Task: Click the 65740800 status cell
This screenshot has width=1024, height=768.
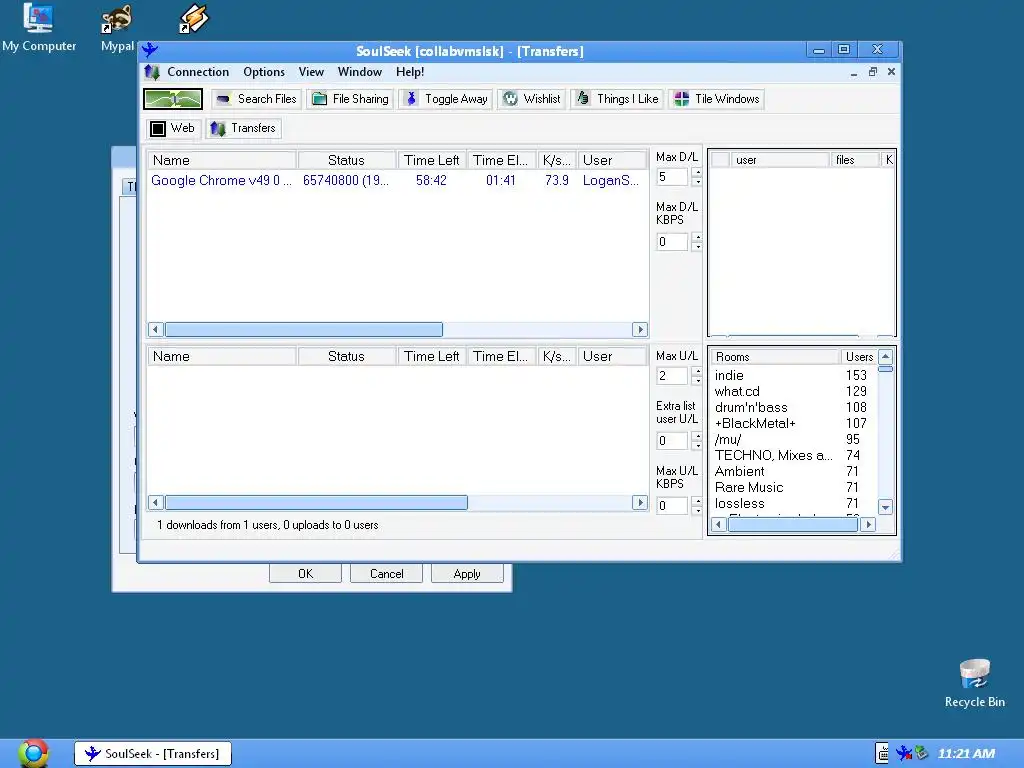Action: point(345,180)
